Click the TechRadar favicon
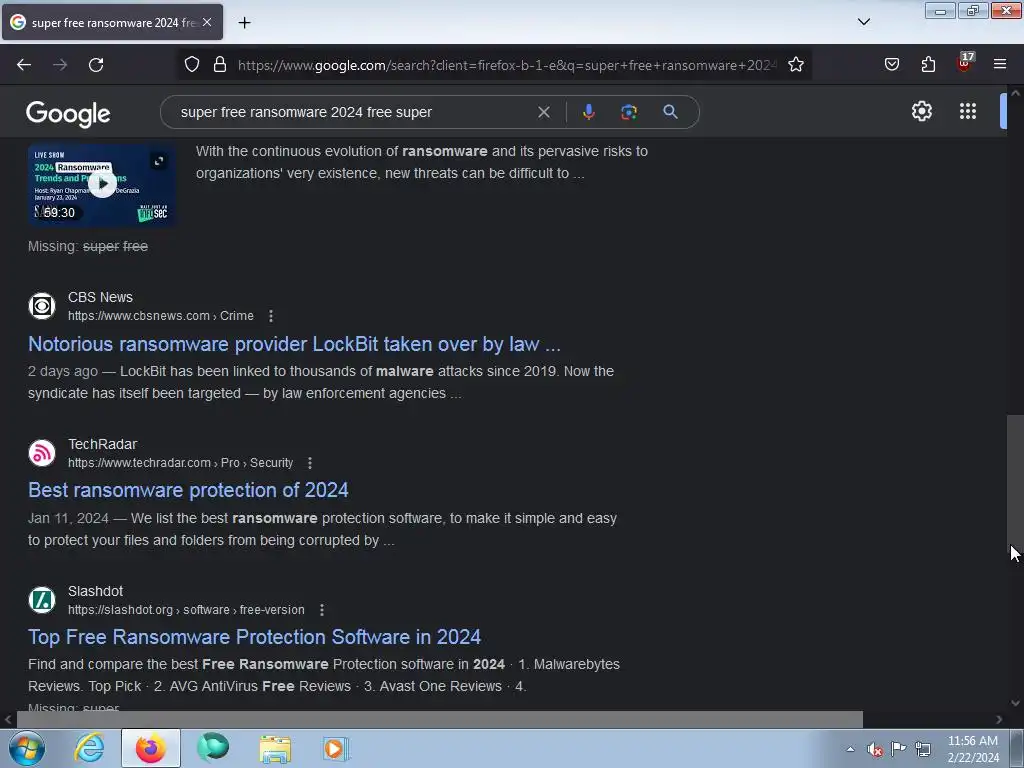 coord(42,453)
